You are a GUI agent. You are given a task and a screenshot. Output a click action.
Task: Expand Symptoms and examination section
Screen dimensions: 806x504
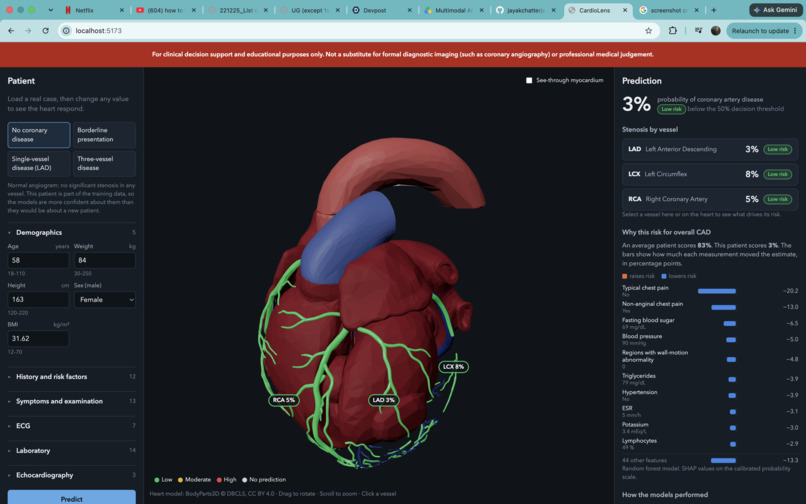[x=71, y=401]
